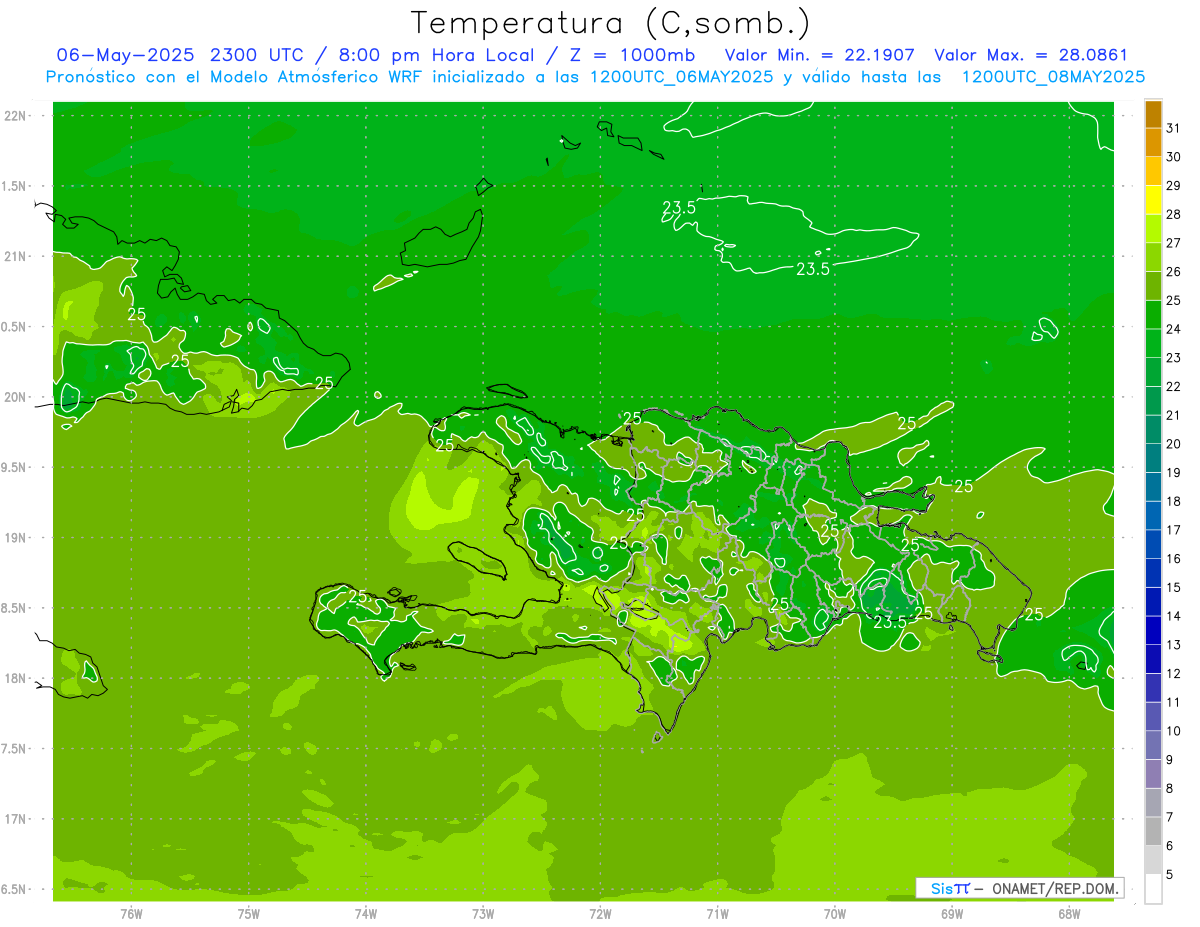The image size is (1200, 927).
Task: Click the "18N" latitude axis label
Action: 17,679
